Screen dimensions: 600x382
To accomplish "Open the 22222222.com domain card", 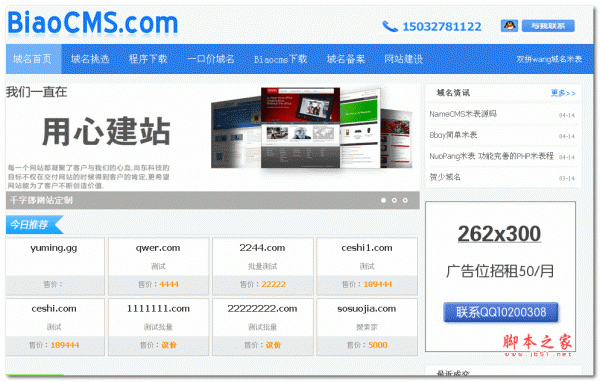I will [x=262, y=327].
